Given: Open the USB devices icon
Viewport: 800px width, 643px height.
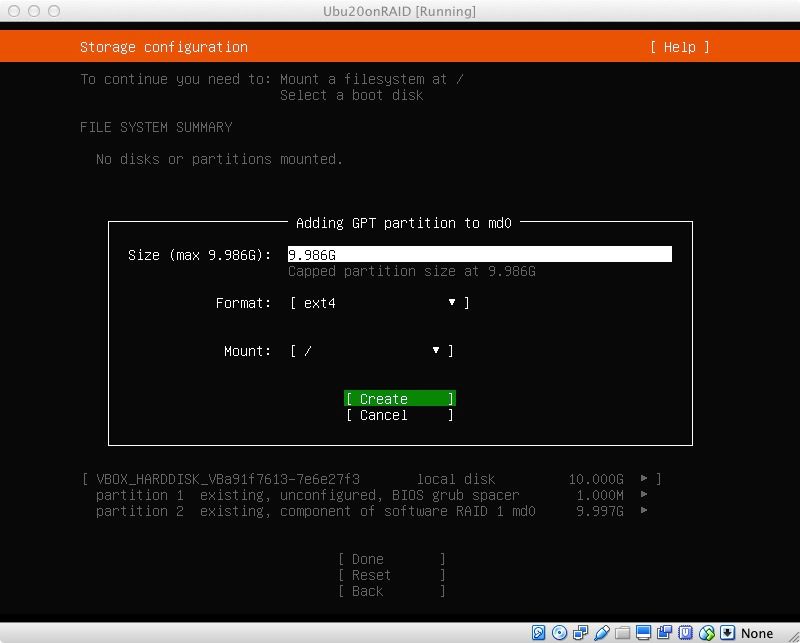Looking at the screenshot, I should [x=602, y=633].
